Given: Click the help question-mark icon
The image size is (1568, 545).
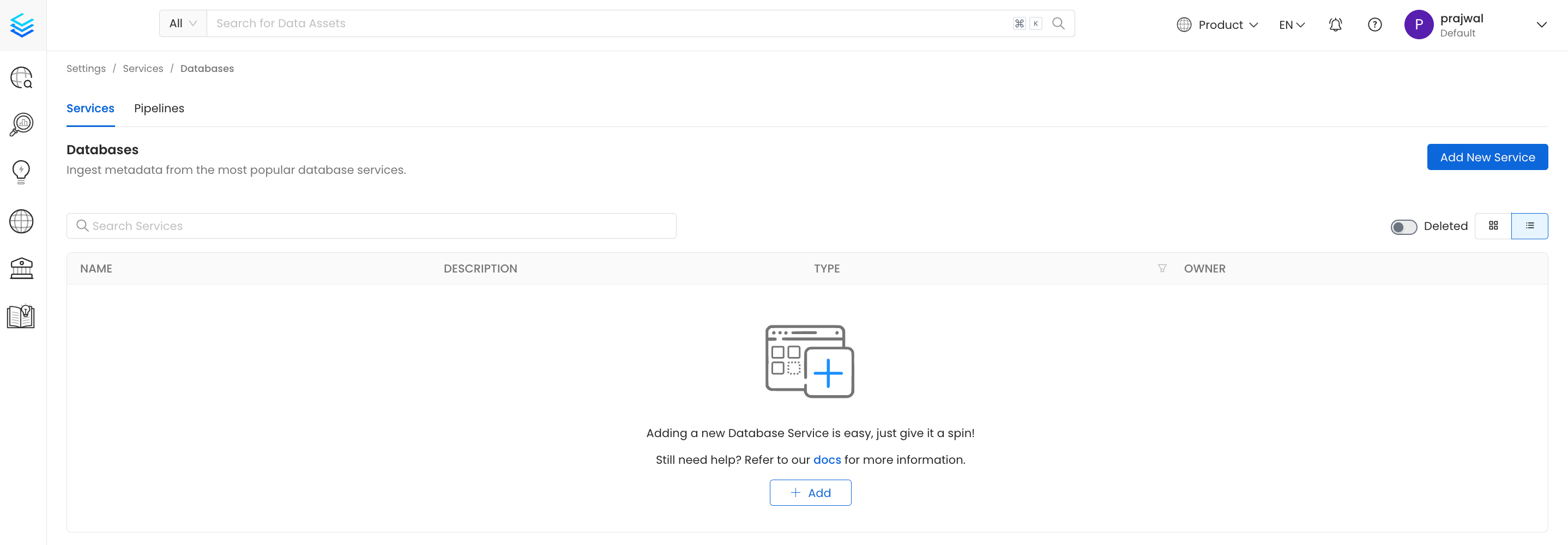Looking at the screenshot, I should (x=1374, y=25).
